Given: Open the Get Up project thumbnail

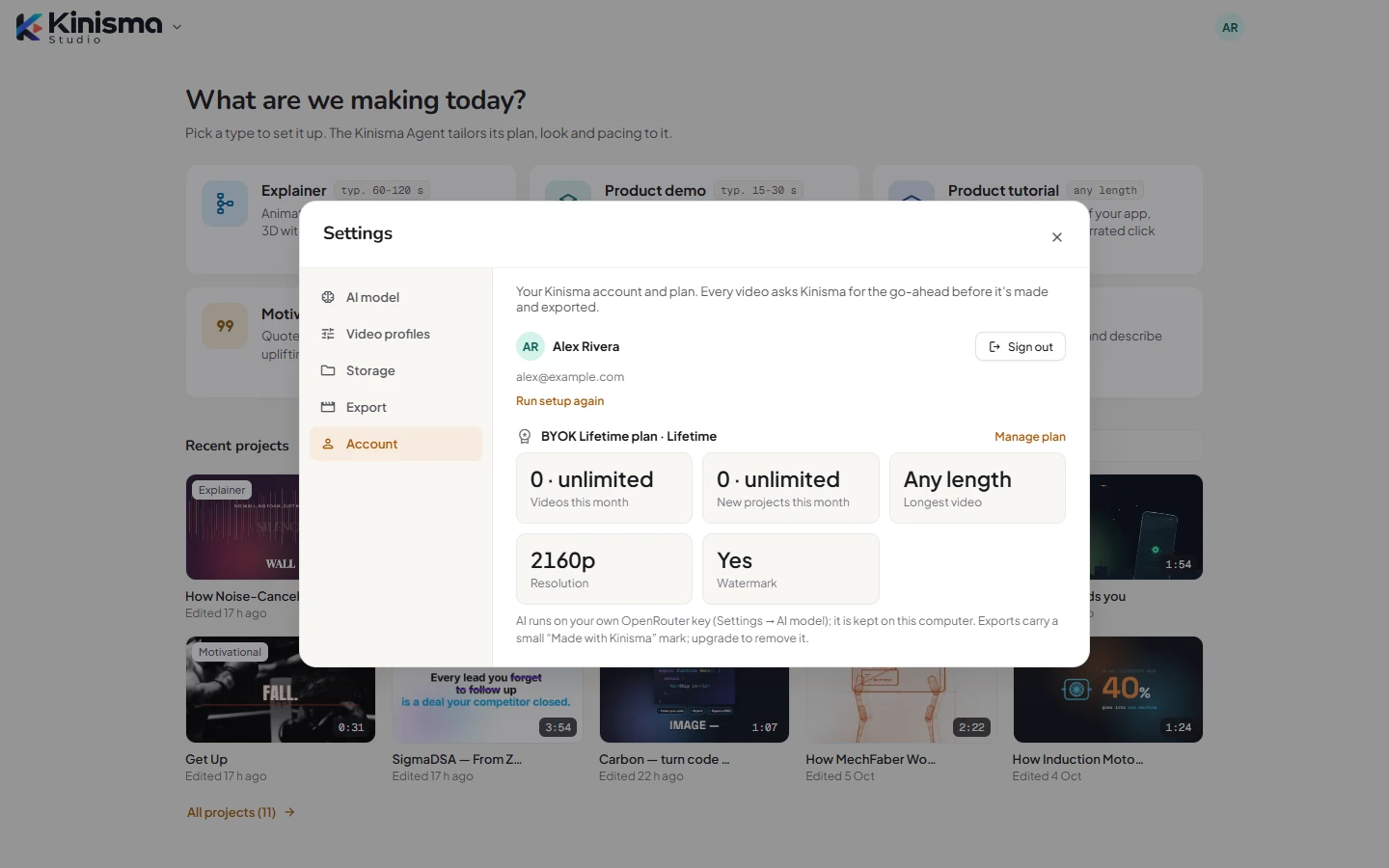Looking at the screenshot, I should coord(281,690).
